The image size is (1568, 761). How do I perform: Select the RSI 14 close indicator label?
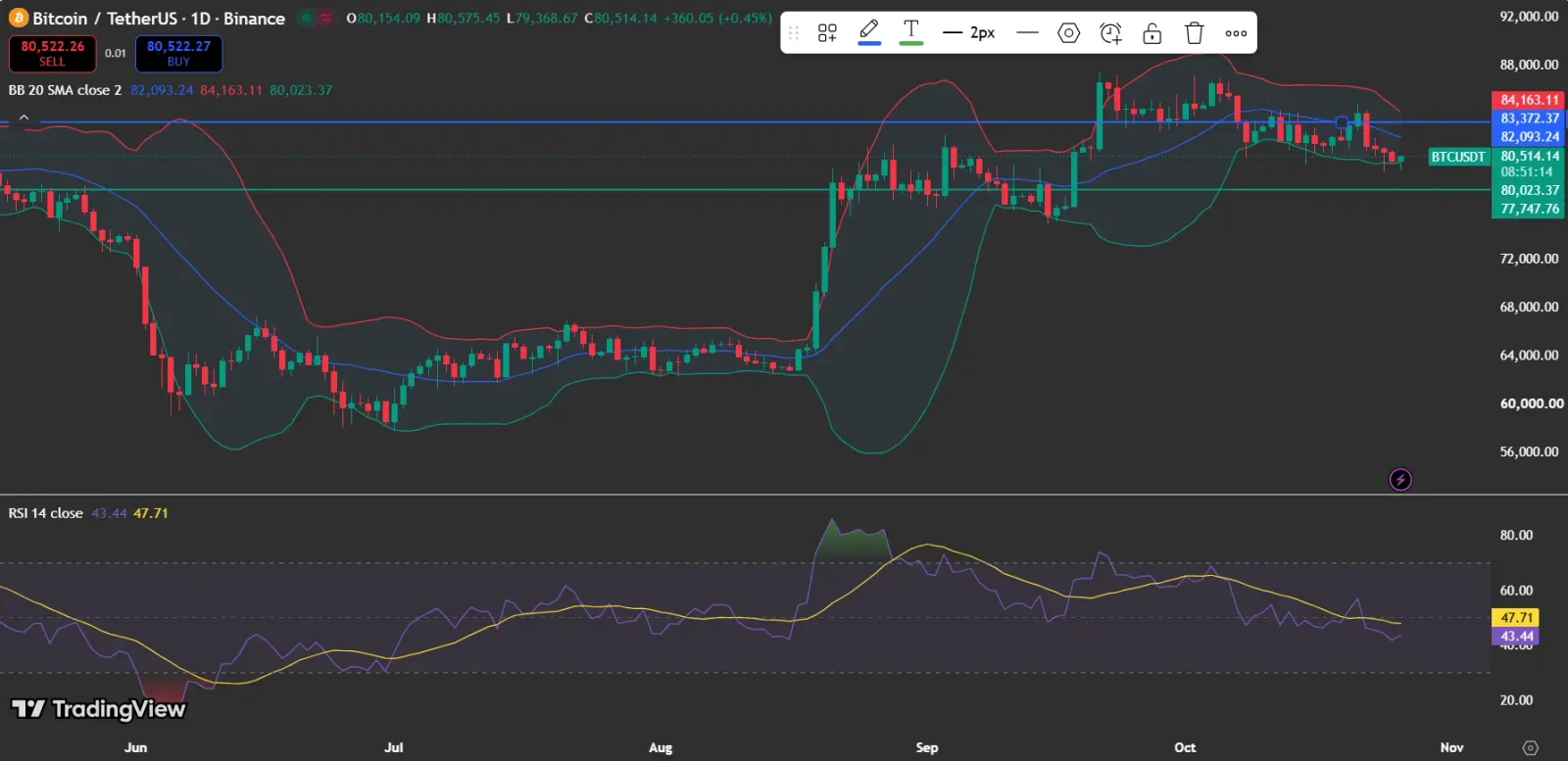(x=46, y=513)
